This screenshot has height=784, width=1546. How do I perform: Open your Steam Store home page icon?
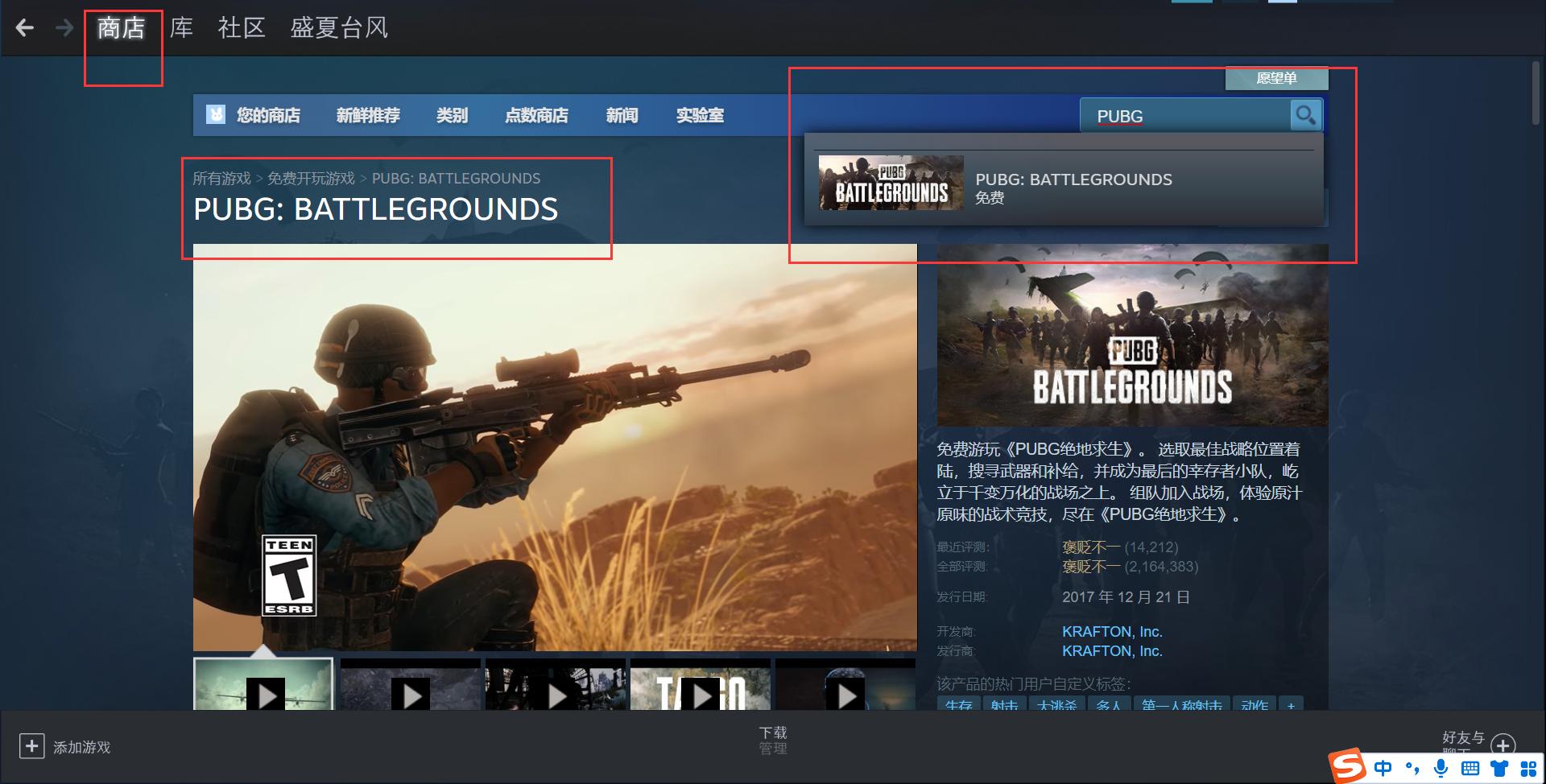216,115
